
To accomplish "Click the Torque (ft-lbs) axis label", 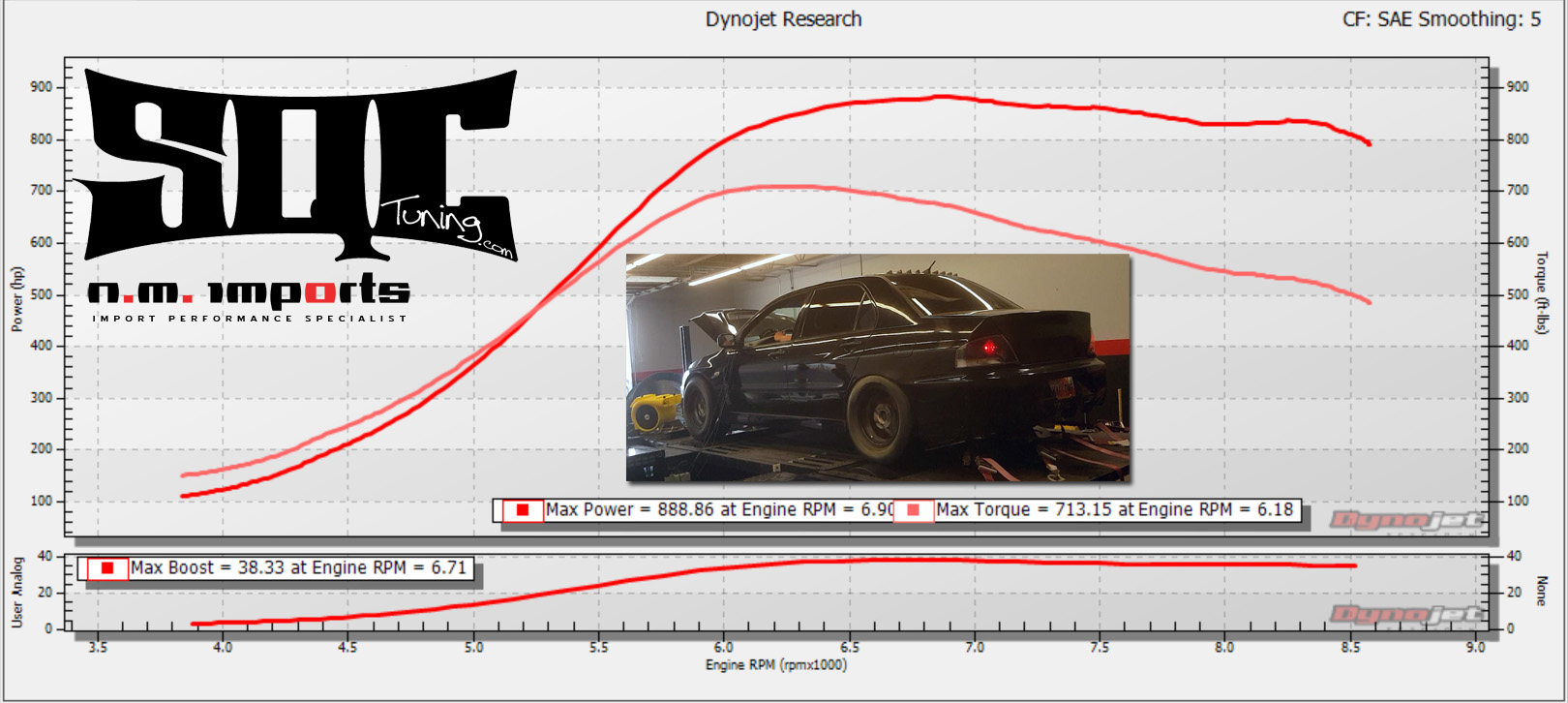I will tap(1542, 293).
